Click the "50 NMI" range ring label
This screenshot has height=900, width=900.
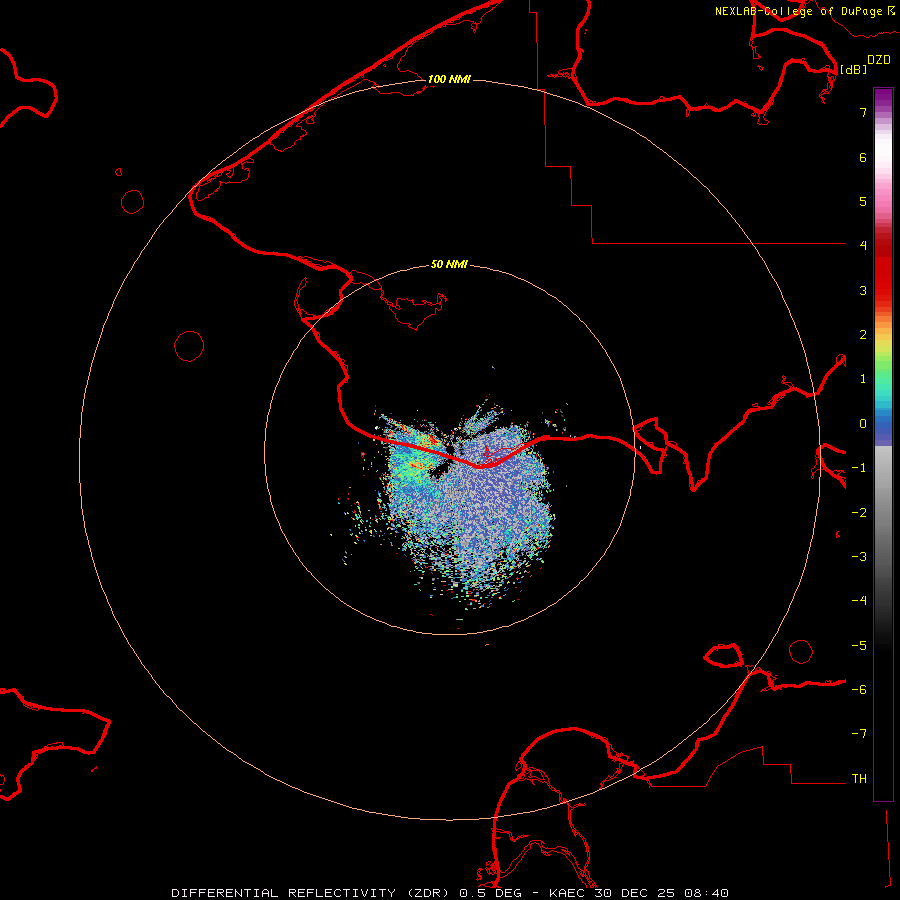click(x=449, y=265)
